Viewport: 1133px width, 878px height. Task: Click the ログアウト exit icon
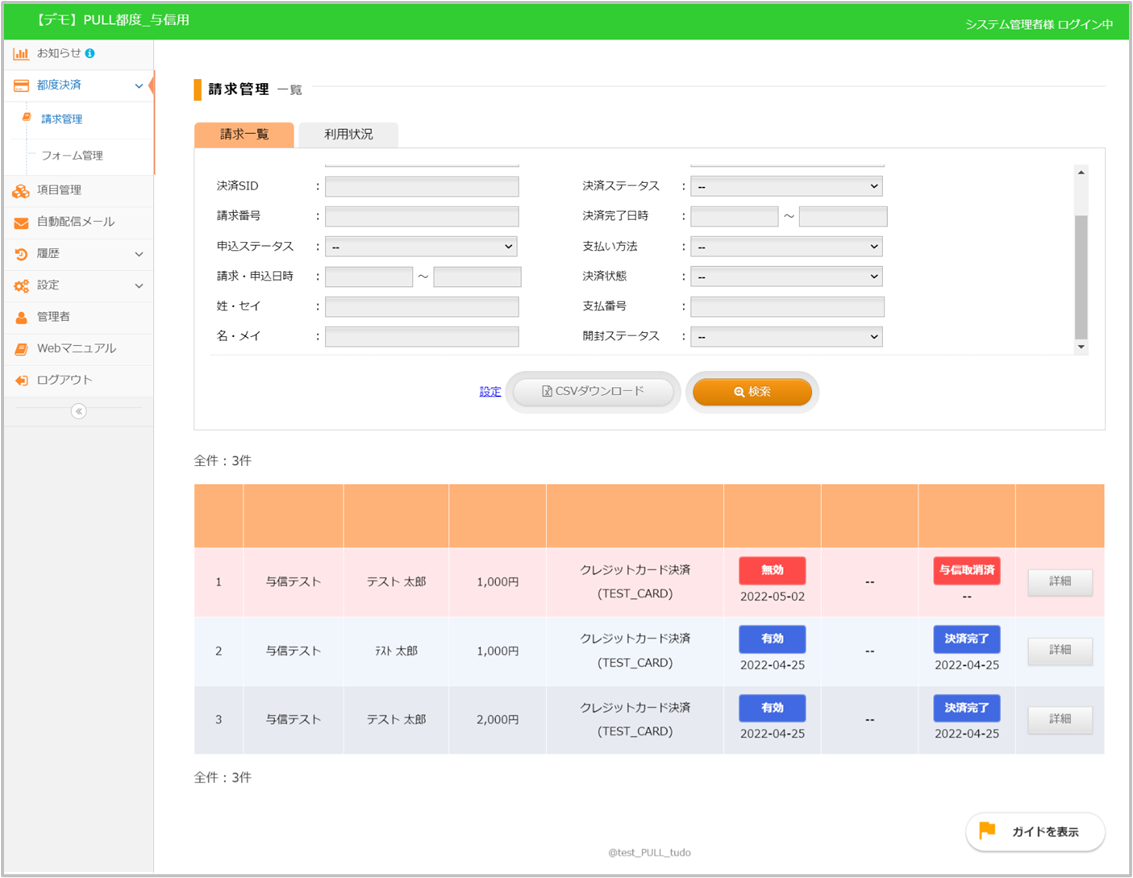tap(21, 381)
